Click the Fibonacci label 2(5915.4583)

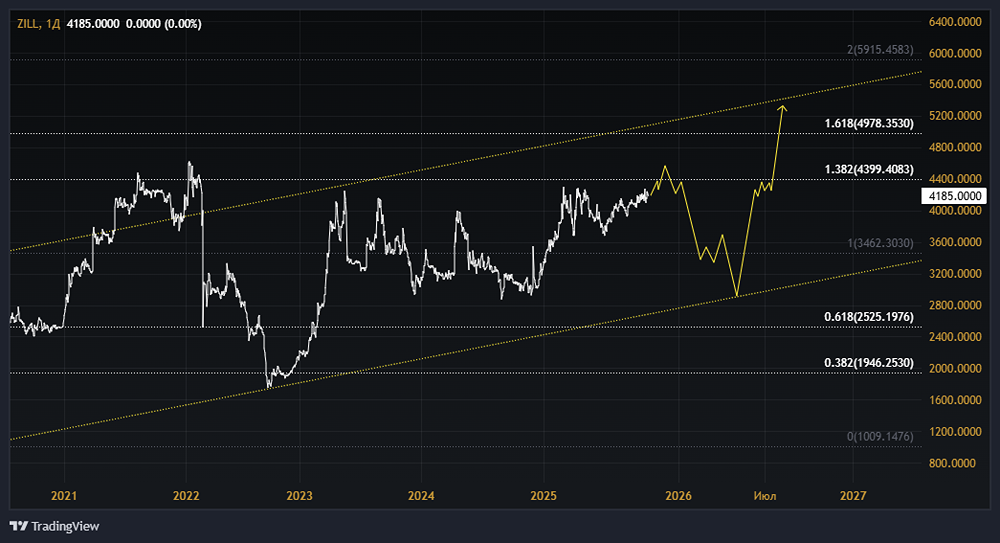pyautogui.click(x=880, y=49)
